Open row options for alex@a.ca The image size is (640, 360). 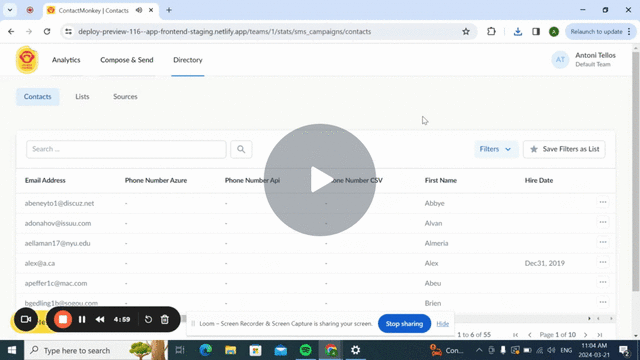pos(603,262)
